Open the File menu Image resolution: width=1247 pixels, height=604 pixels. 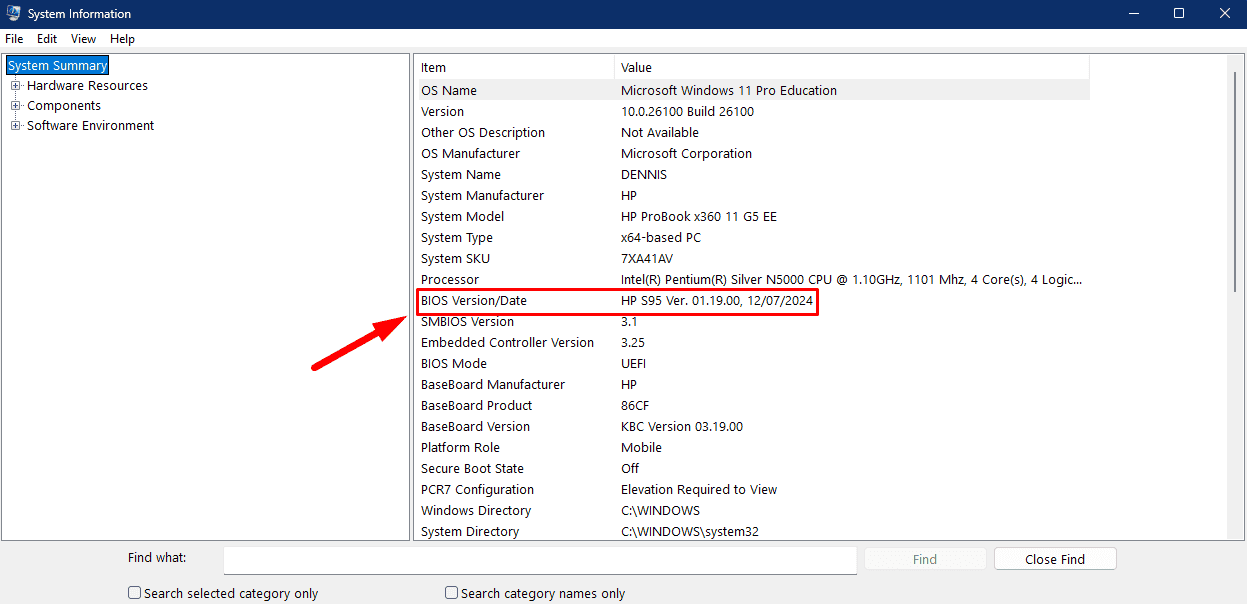click(14, 39)
